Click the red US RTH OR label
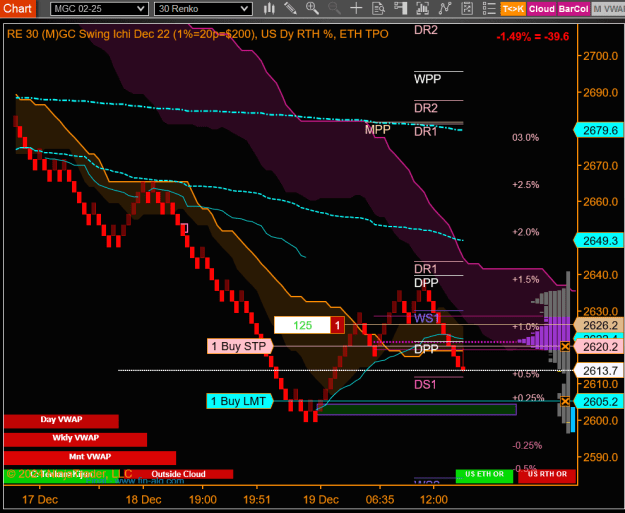Viewport: 625px width, 513px height. pos(547,476)
